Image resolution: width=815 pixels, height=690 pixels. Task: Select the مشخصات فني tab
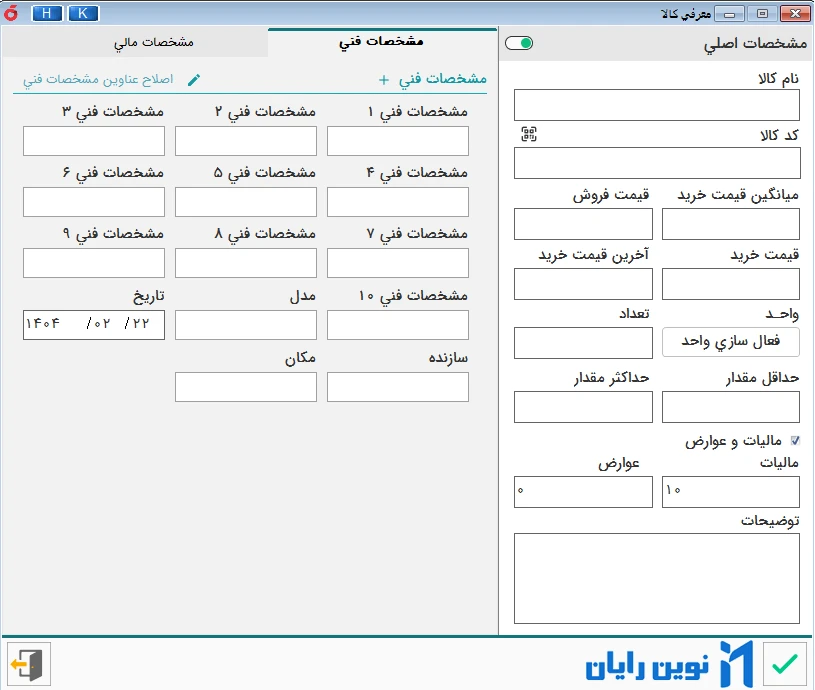click(x=381, y=42)
